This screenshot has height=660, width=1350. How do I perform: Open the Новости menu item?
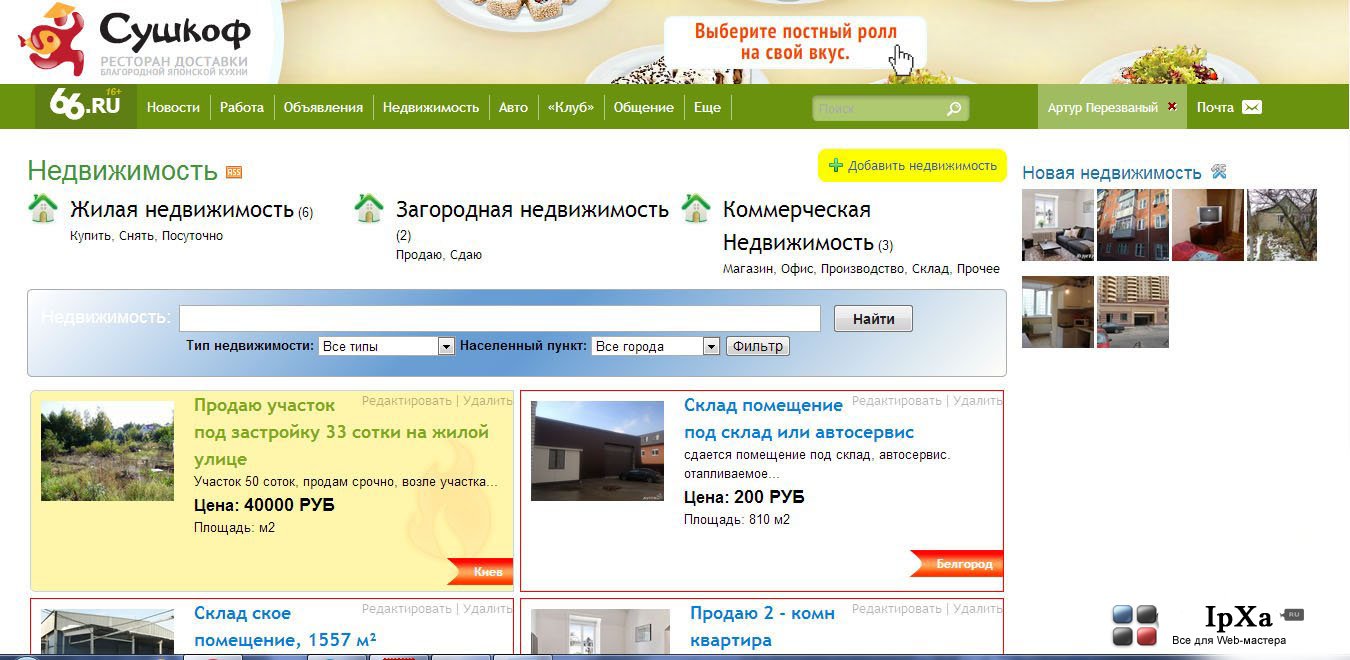[x=173, y=107]
